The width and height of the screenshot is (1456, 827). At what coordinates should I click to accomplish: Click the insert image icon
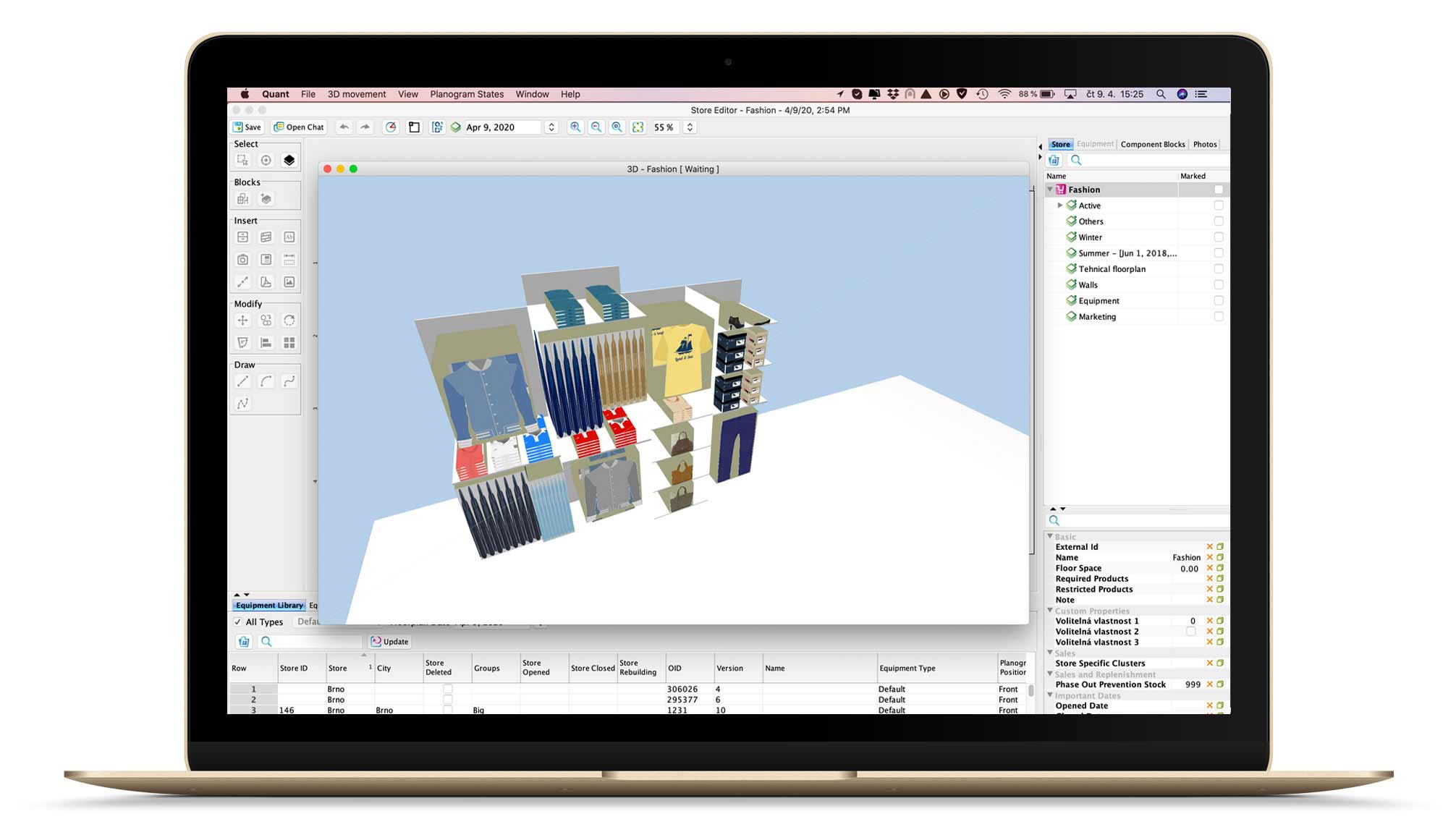click(x=289, y=282)
